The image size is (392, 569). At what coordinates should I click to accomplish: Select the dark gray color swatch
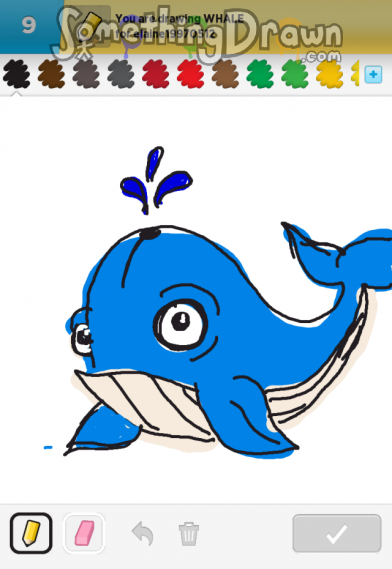tap(121, 74)
